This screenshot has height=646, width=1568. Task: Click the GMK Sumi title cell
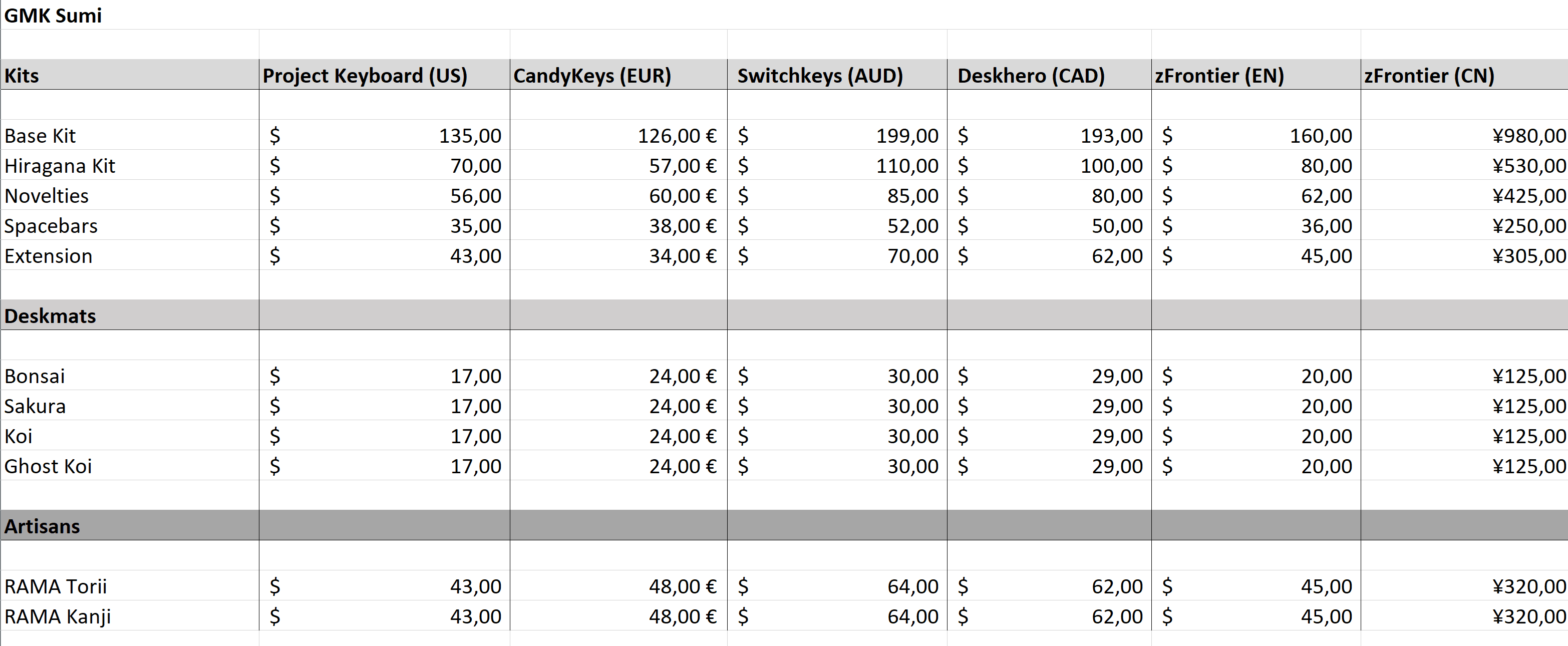tap(53, 15)
